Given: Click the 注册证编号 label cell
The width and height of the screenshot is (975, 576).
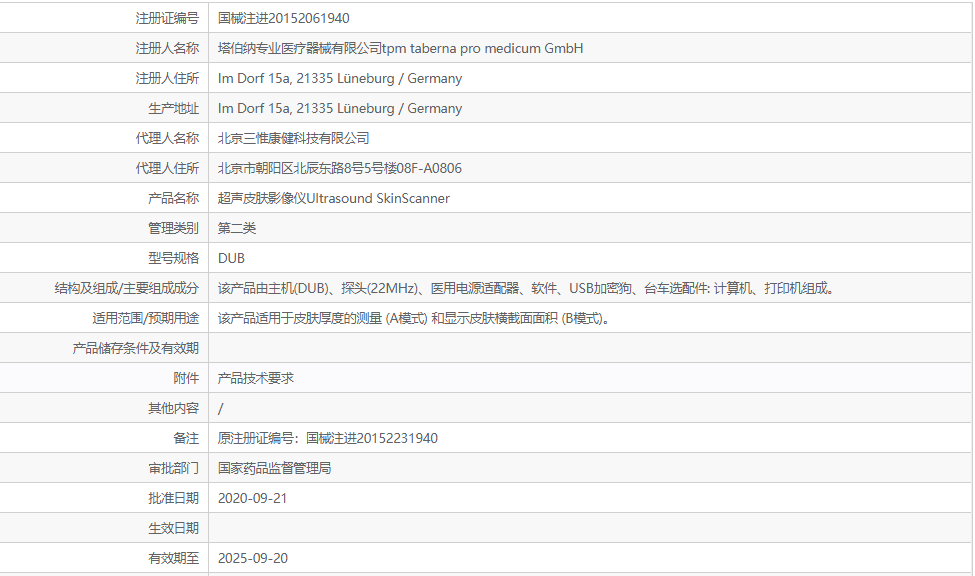Looking at the screenshot, I should pos(167,19).
